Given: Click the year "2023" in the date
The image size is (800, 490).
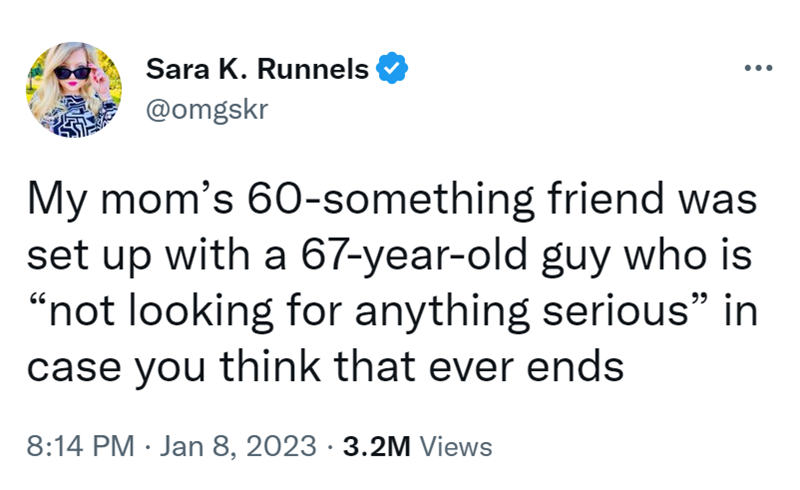Looking at the screenshot, I should coord(285,446).
